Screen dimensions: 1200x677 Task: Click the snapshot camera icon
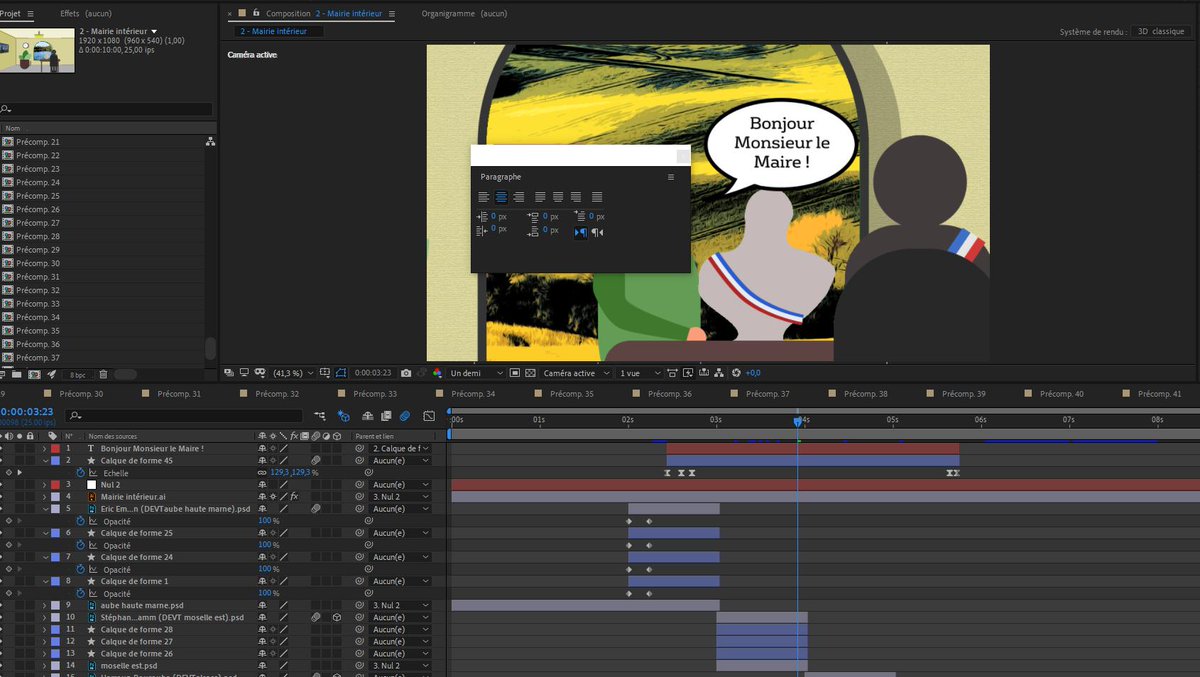406,373
